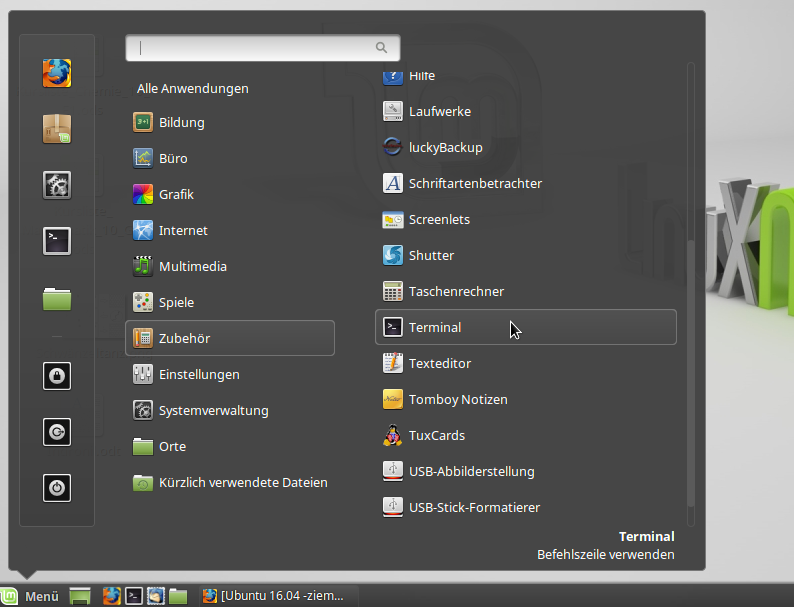Start luckyBackup from the list
Image resolution: width=794 pixels, height=607 pixels.
point(526,147)
